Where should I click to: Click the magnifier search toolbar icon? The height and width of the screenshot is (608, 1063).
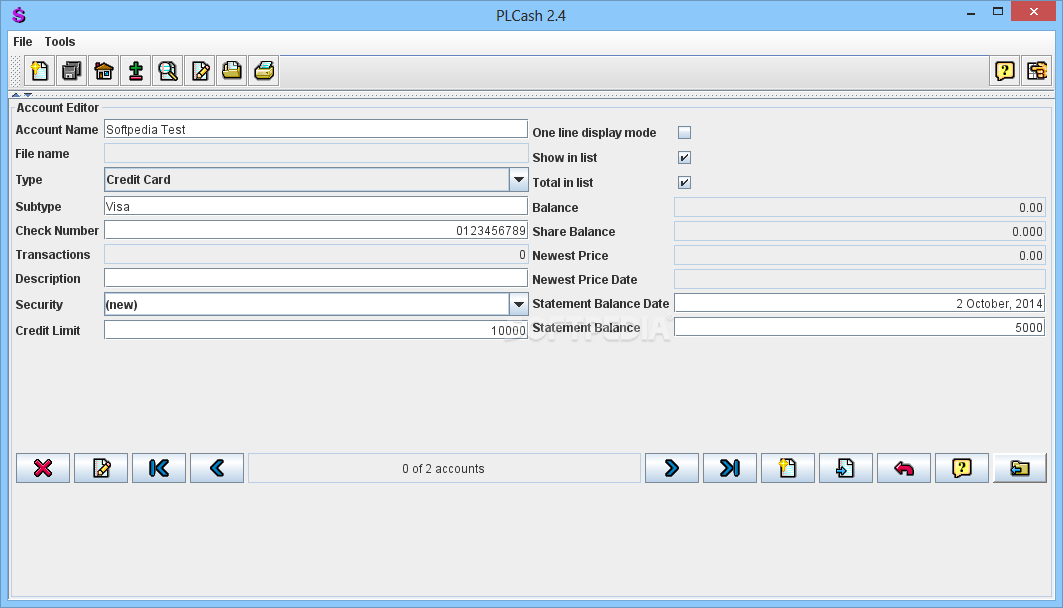click(167, 70)
